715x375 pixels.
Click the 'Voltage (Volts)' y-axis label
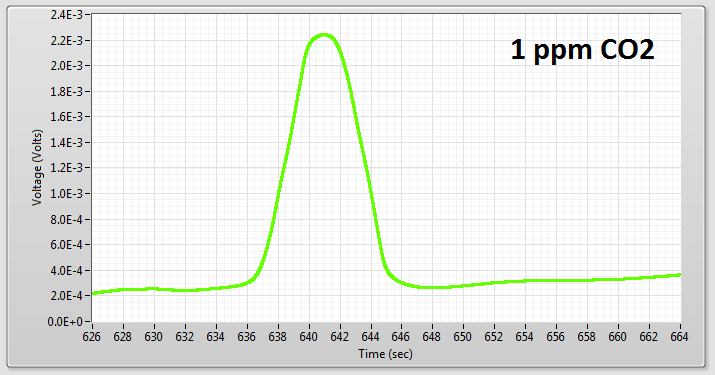pyautogui.click(x=37, y=167)
